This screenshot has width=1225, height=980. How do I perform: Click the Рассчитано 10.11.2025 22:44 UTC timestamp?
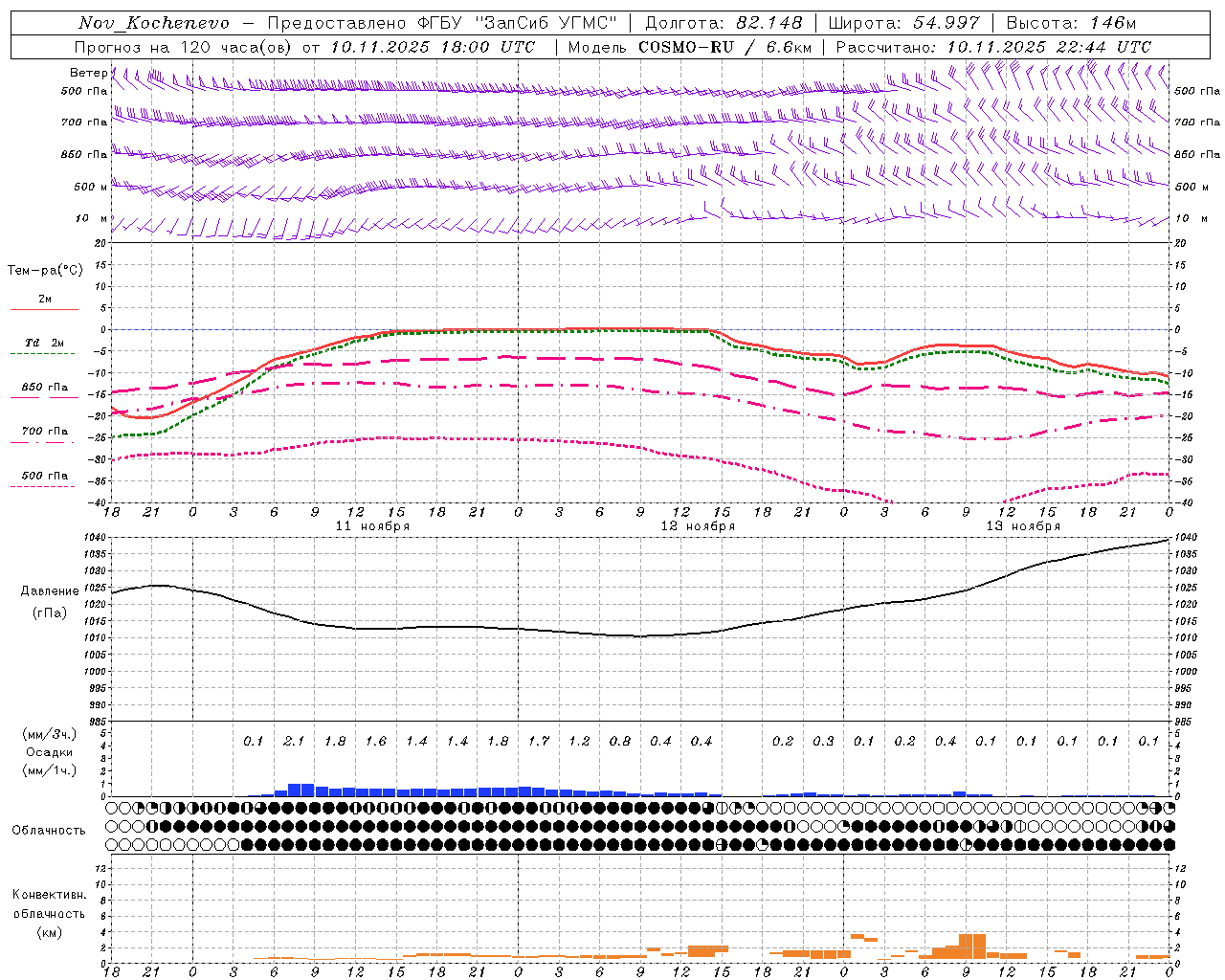993,47
